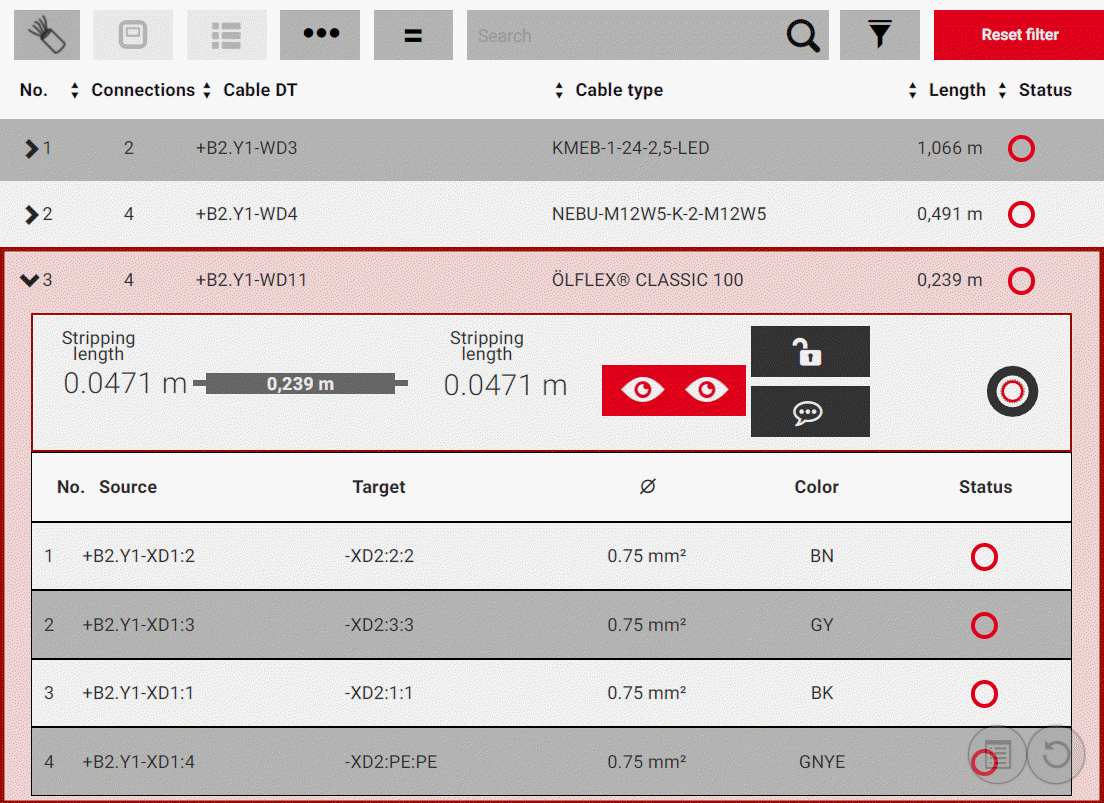Click the three-dots more options button

[320, 35]
